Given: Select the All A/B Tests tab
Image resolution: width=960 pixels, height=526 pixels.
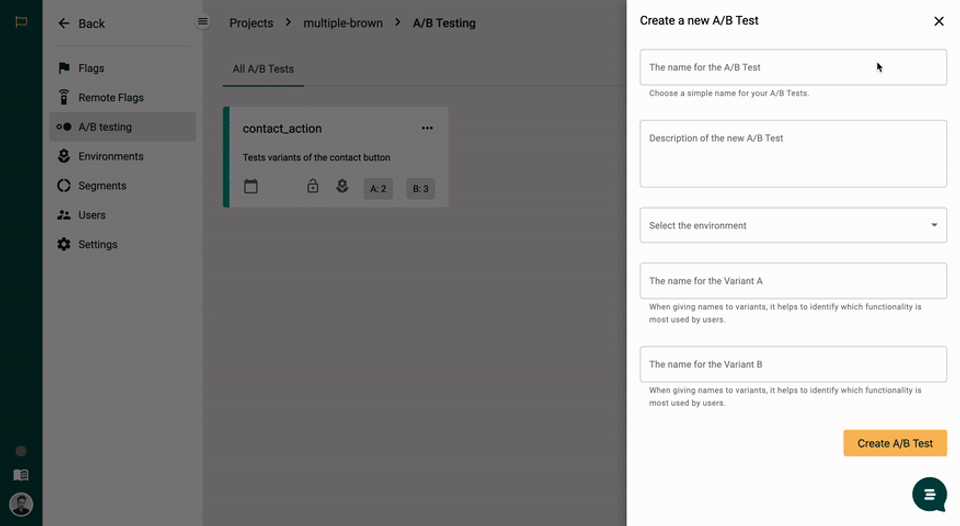Looking at the screenshot, I should 263,69.
